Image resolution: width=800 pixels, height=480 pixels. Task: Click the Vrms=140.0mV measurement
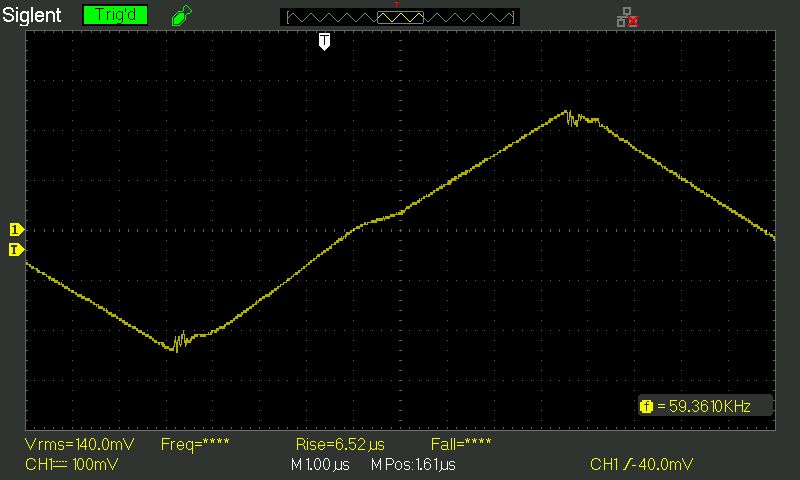pyautogui.click(x=80, y=444)
